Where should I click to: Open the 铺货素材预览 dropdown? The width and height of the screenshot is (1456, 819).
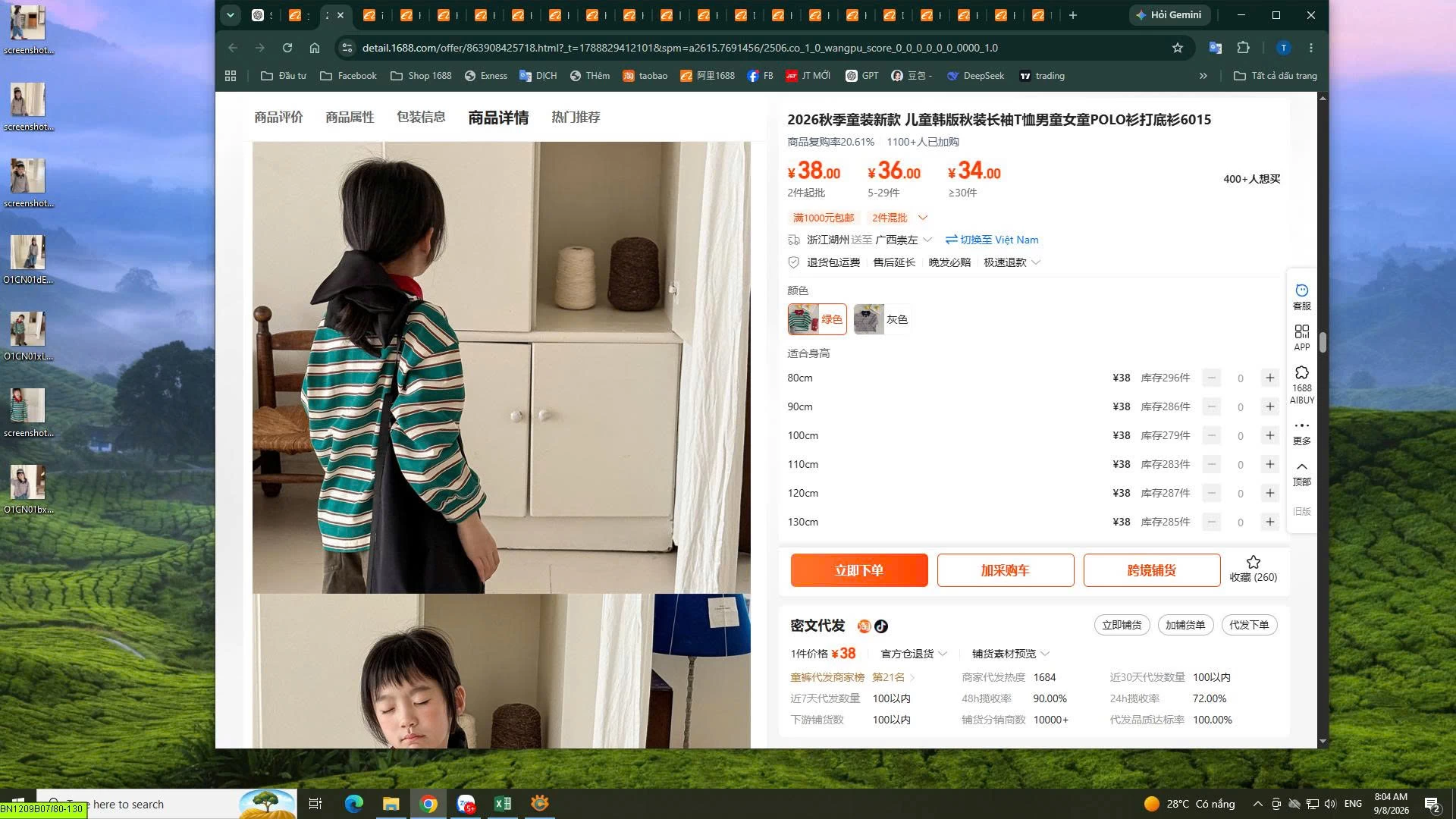coord(1011,654)
